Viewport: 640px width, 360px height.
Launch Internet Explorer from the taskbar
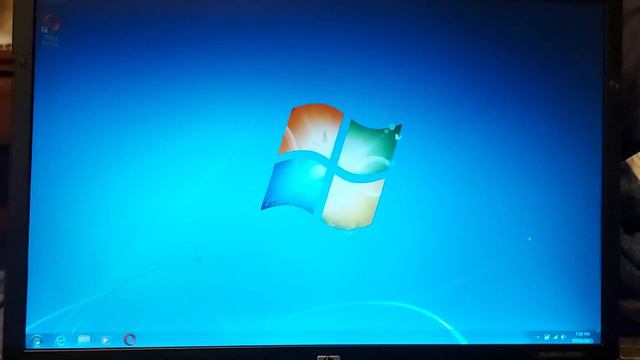point(60,340)
